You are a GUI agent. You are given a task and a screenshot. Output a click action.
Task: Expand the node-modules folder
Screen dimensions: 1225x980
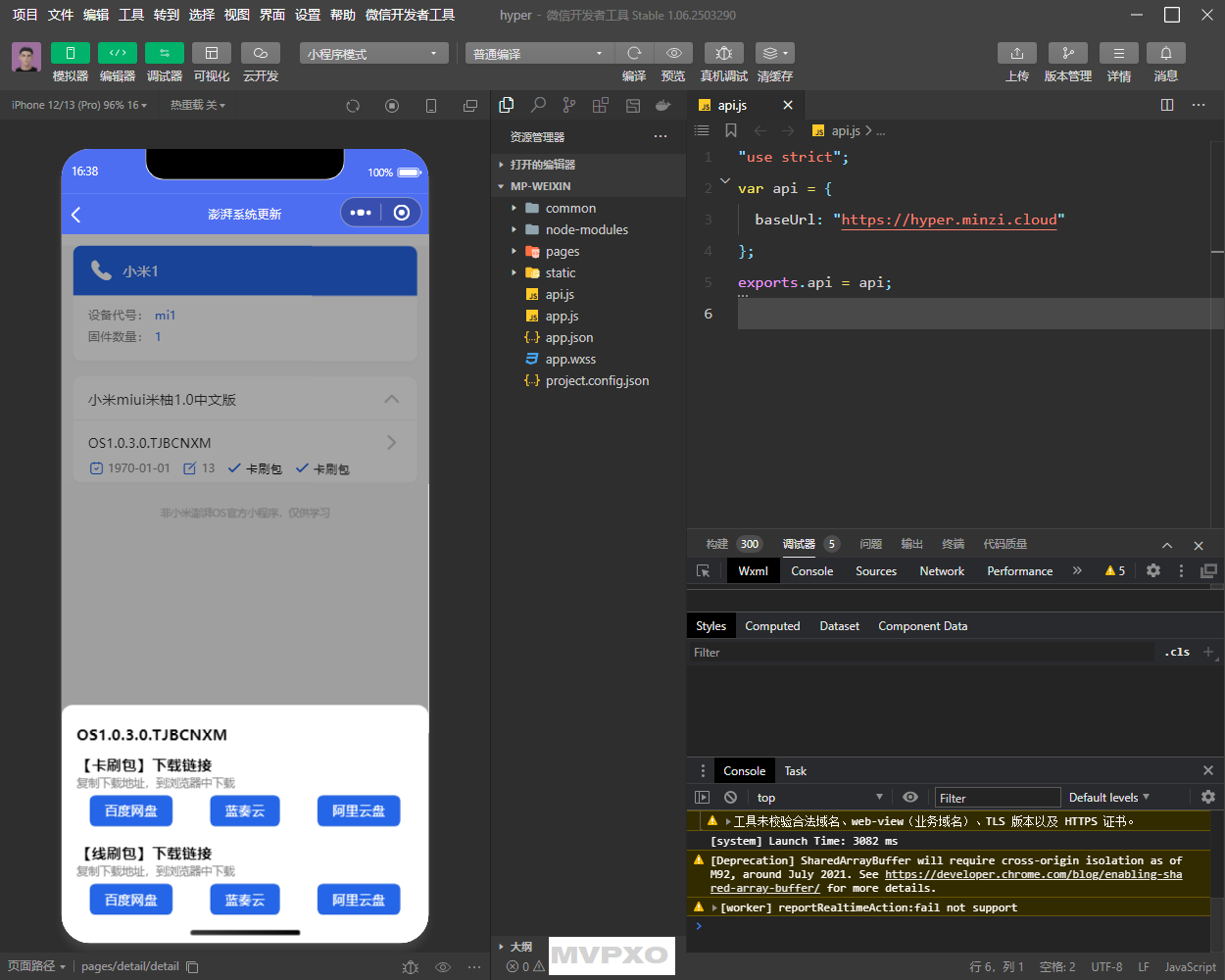(x=588, y=229)
